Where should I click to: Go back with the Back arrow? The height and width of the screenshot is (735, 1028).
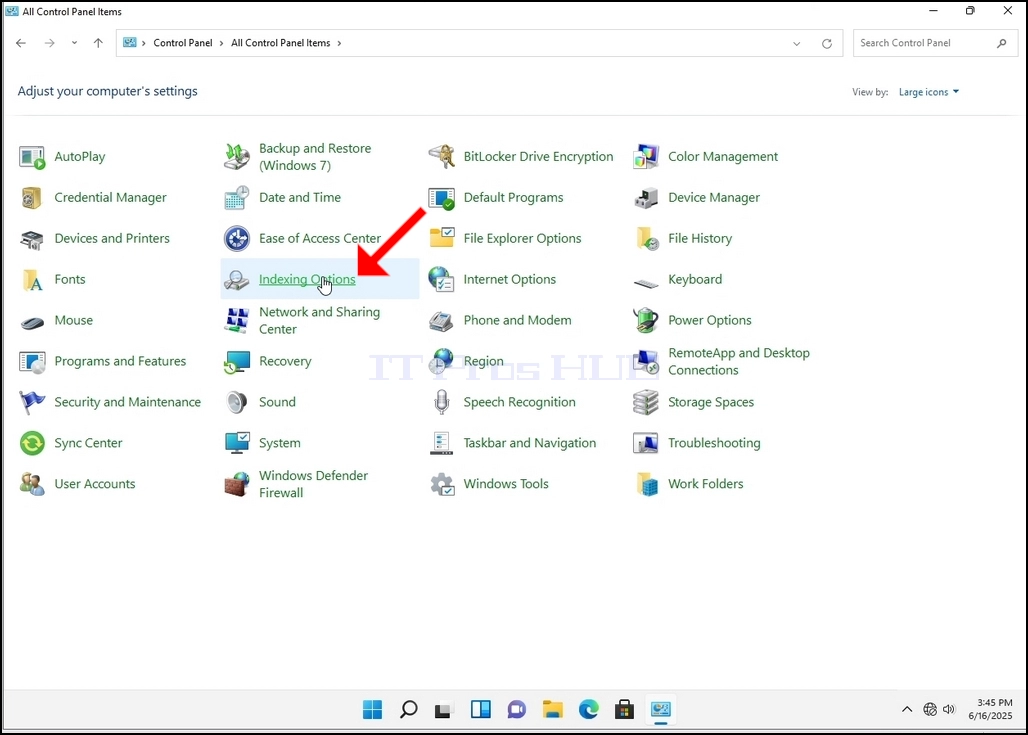[21, 43]
